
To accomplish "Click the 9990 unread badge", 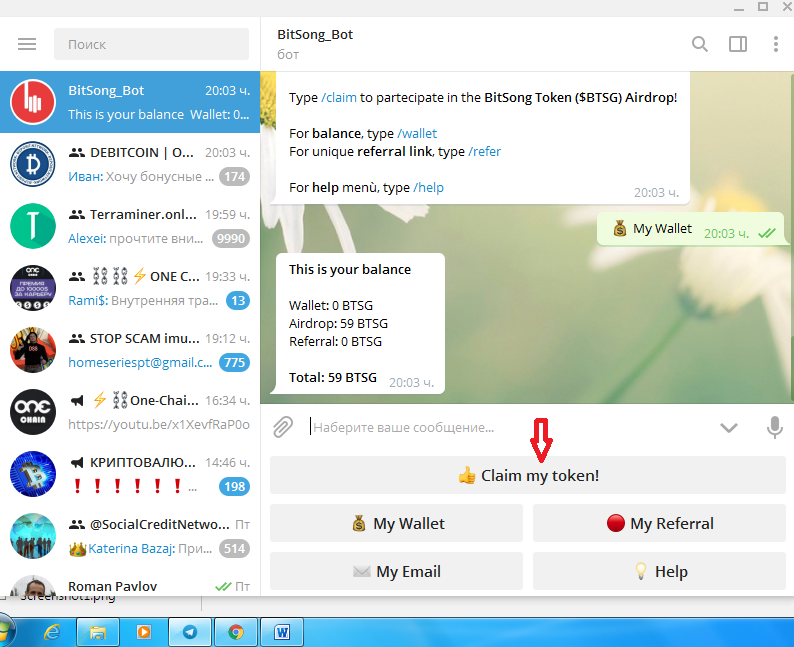I will pyautogui.click(x=231, y=238).
